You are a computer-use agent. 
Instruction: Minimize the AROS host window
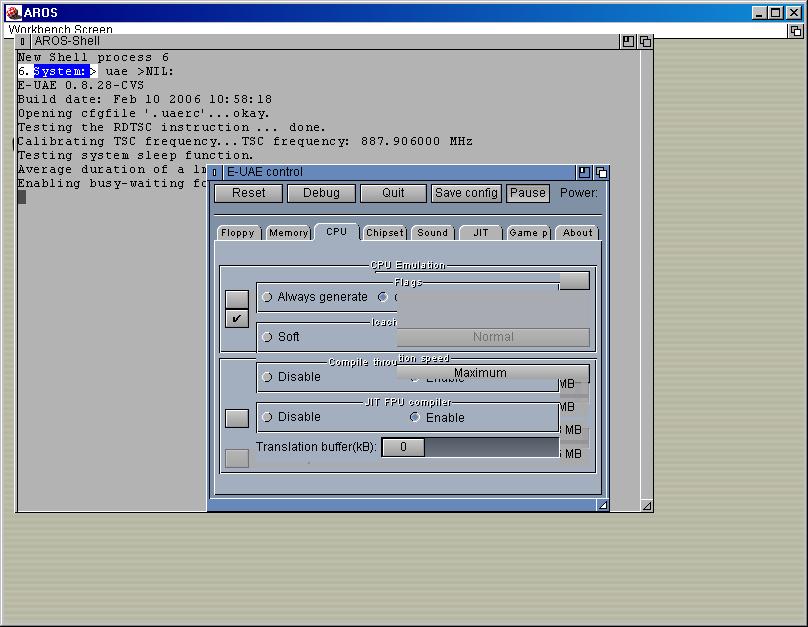[759, 12]
